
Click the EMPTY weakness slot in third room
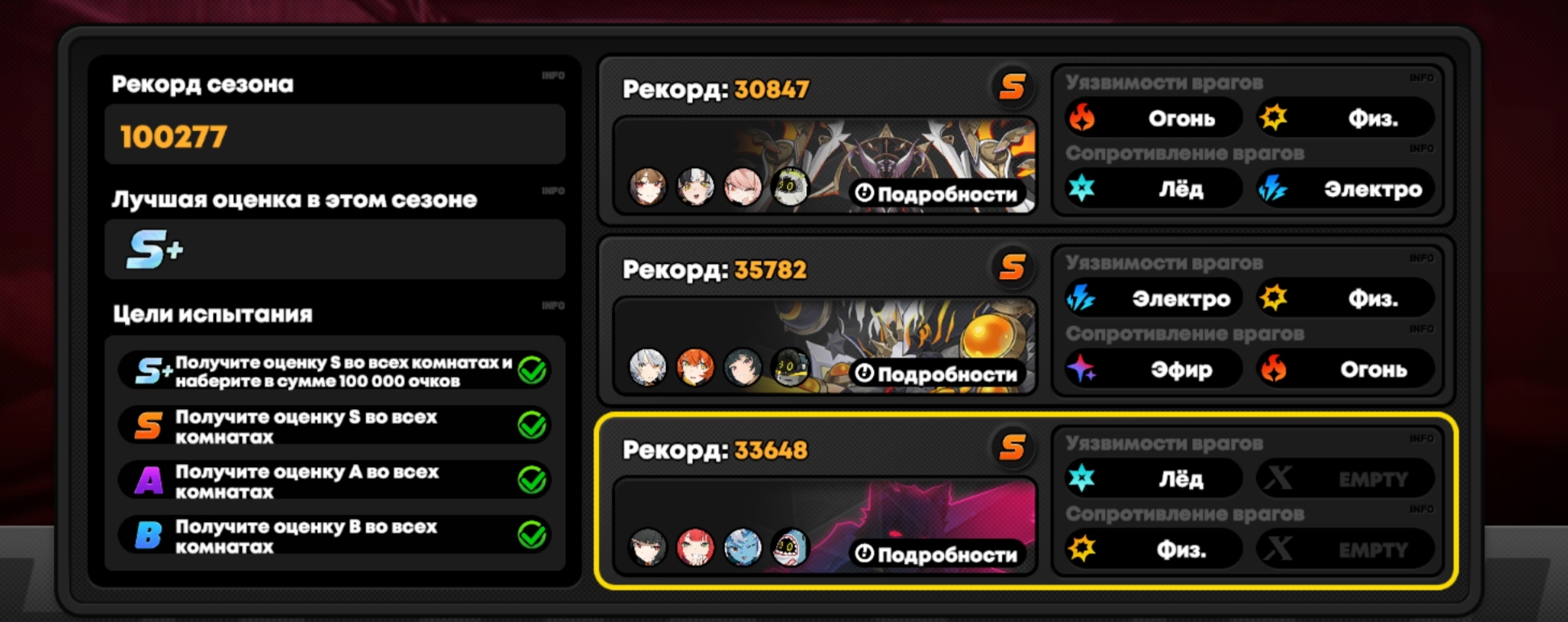pos(1345,479)
